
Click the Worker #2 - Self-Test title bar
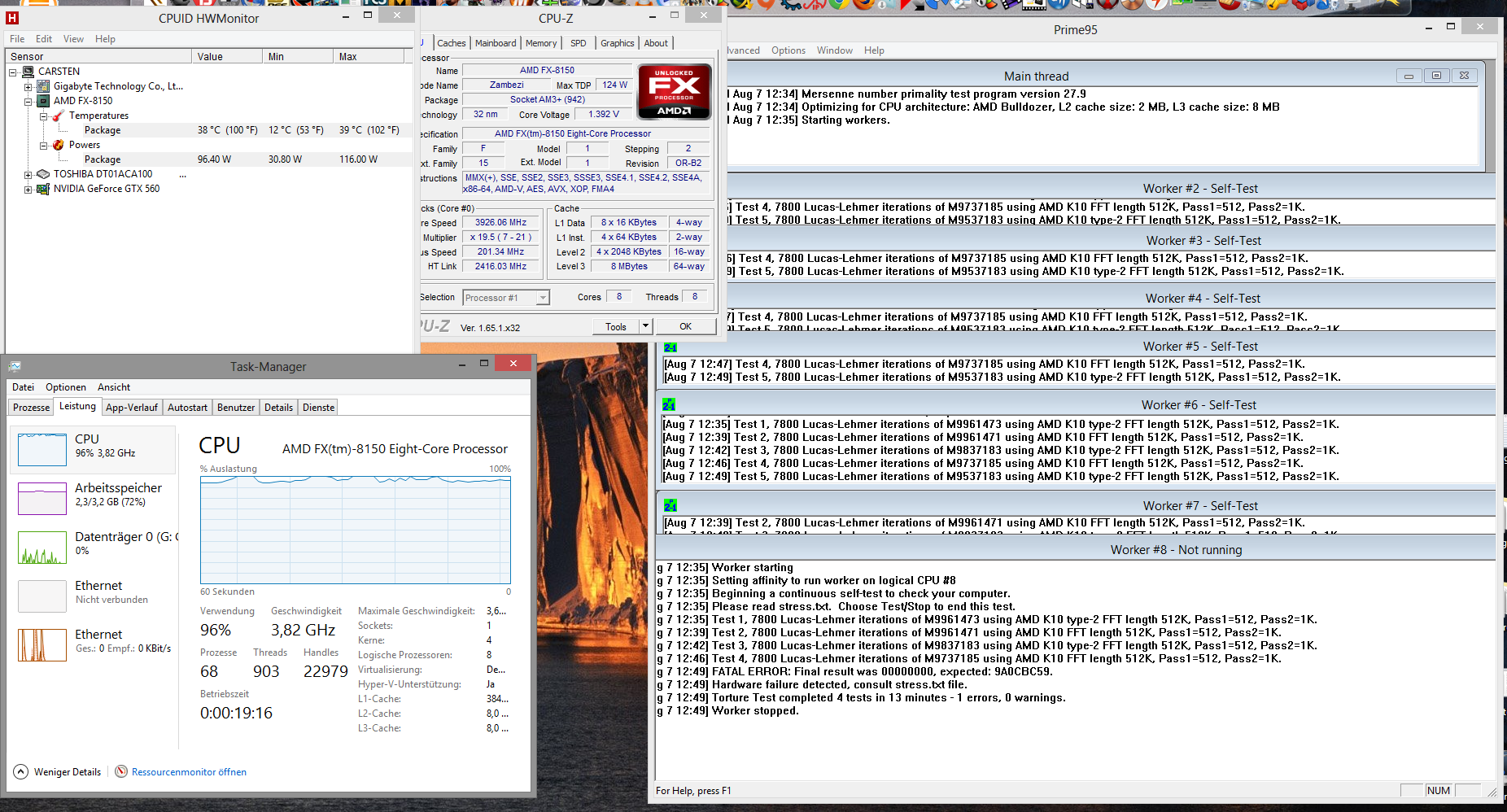[x=1112, y=189]
